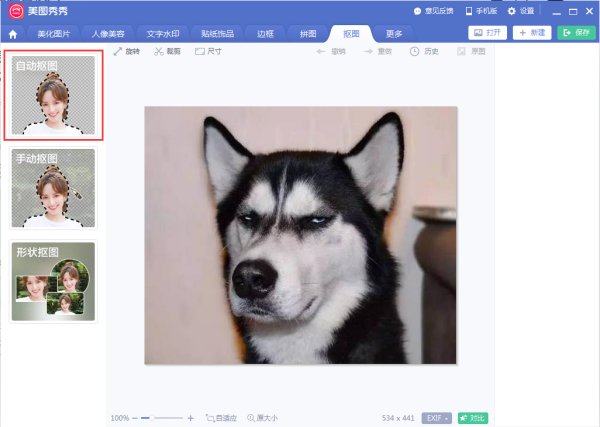600x427 pixels.
Task: Open 意见反馈 feedback
Action: click(434, 11)
